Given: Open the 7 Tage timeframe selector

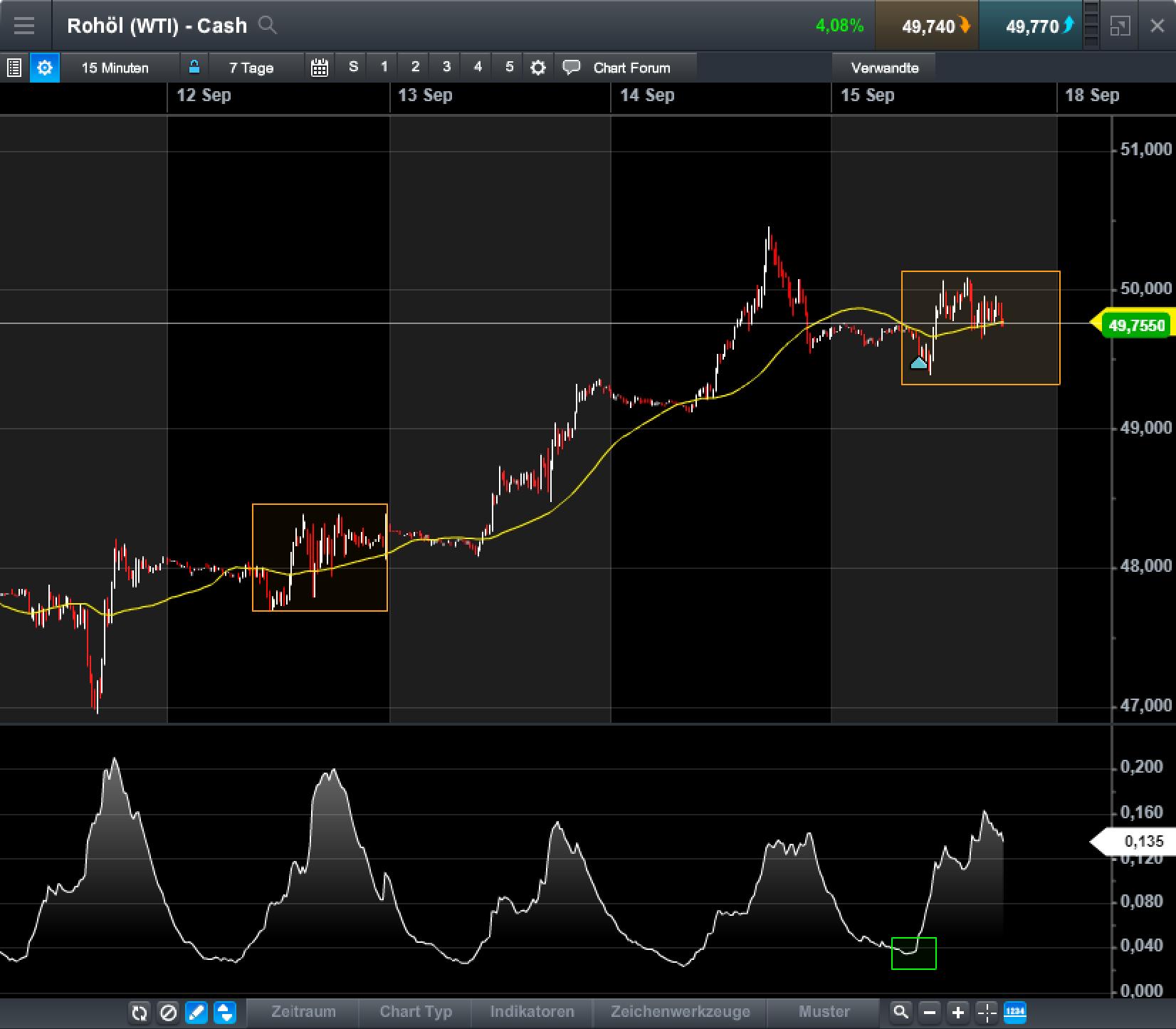Looking at the screenshot, I should pos(250,68).
